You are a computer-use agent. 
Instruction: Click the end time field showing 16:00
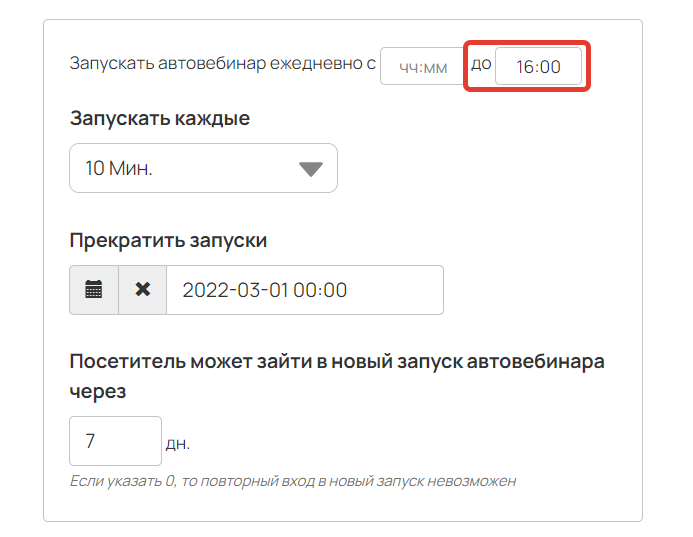(x=538, y=66)
